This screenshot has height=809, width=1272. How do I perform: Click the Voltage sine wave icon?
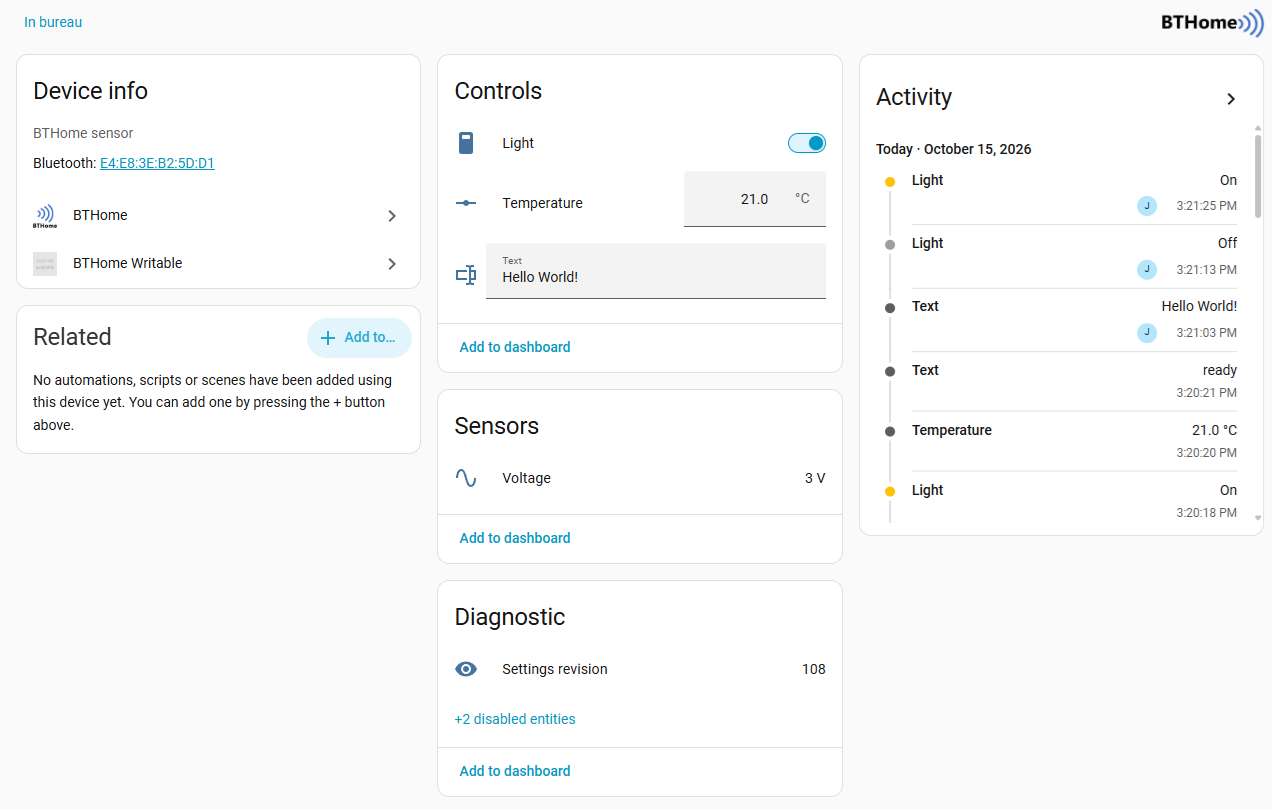point(466,478)
